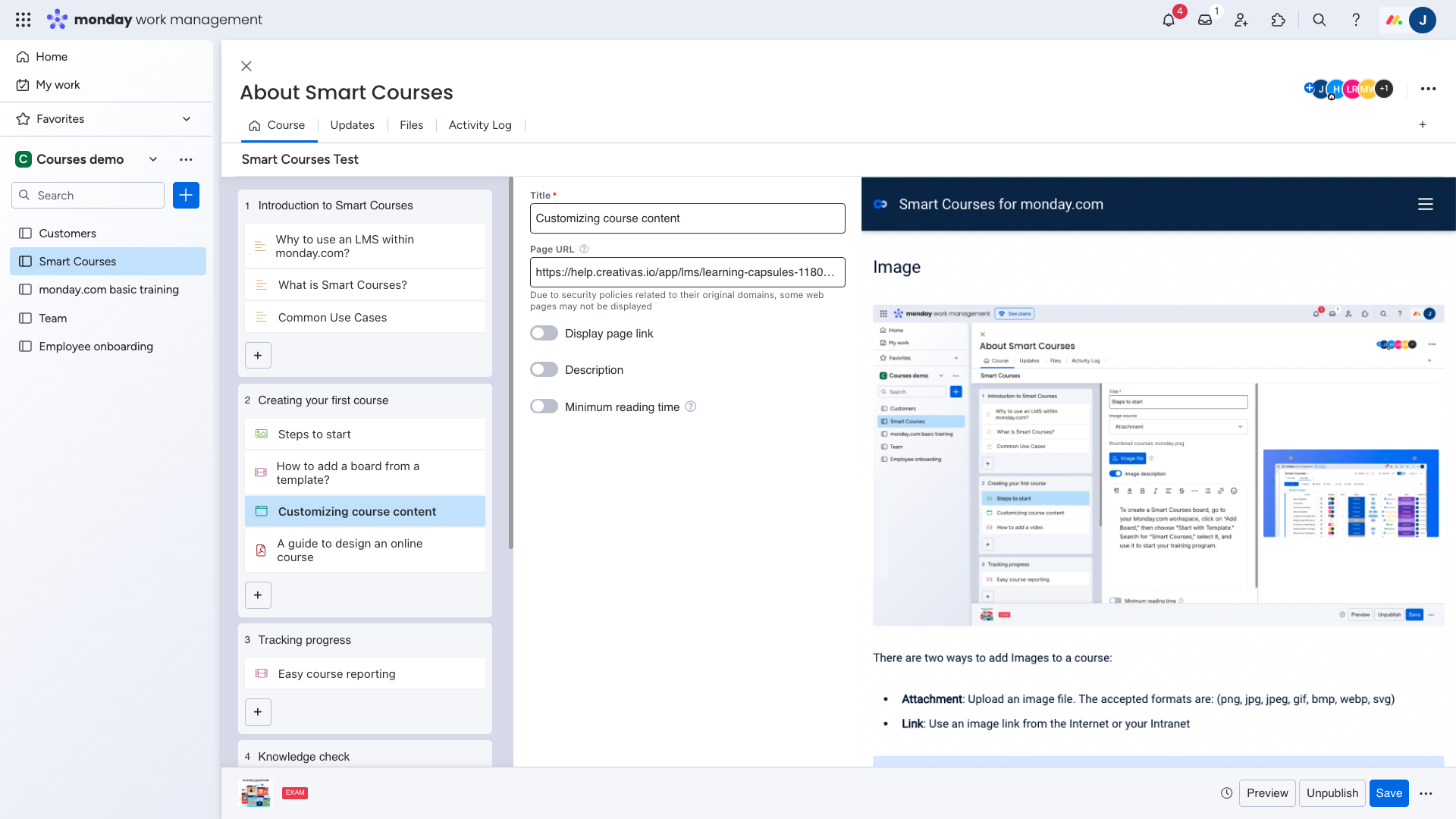
Task: Click the course thumbnail at bottom left
Action: pyautogui.click(x=256, y=793)
